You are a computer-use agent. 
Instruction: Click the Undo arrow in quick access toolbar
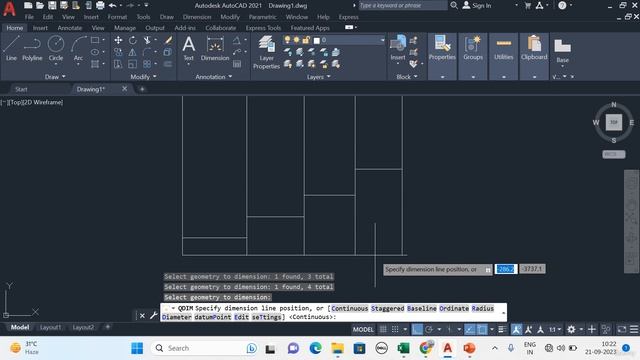click(113, 5)
